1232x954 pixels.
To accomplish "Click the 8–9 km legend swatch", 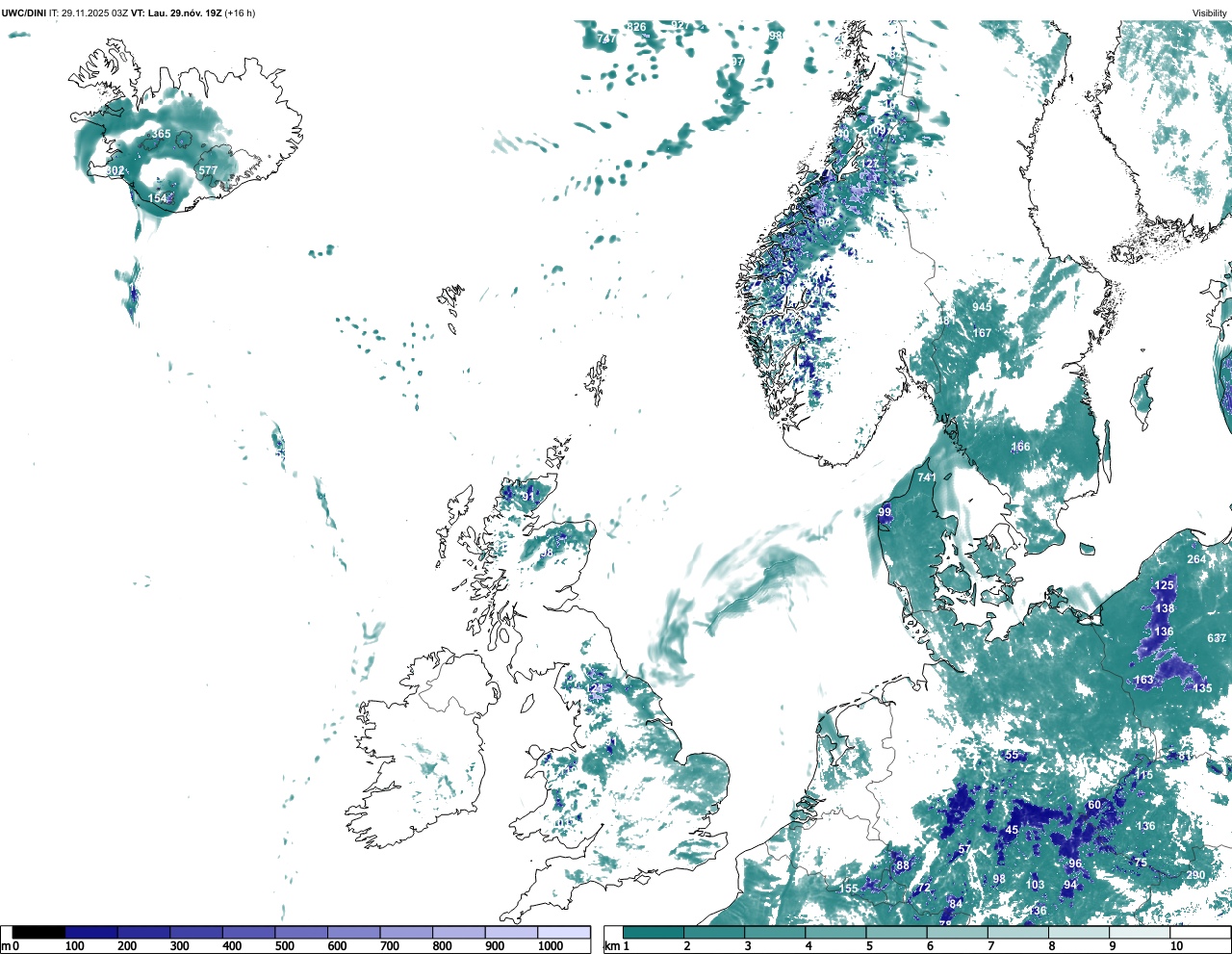I will coord(1078,932).
